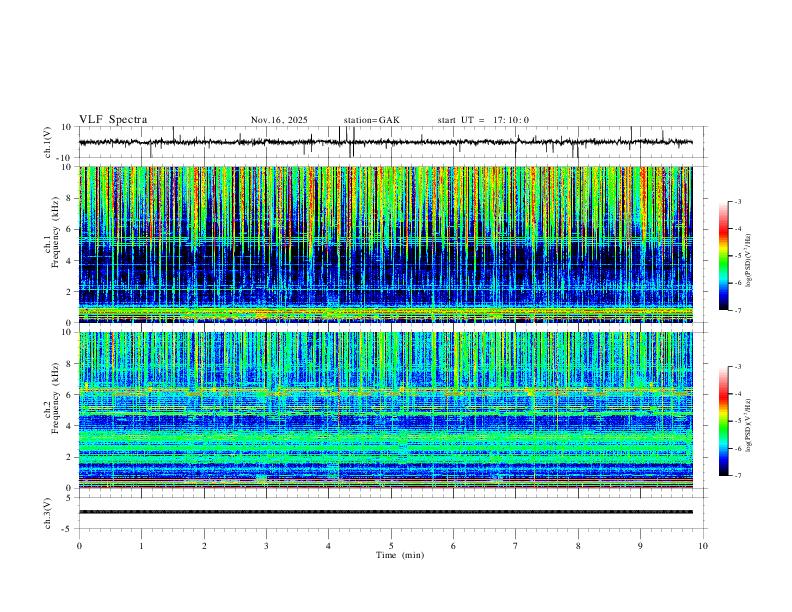Image resolution: width=792 pixels, height=612 pixels.
Task: Click the "8" kHz tick on ch.1 frequency axis
Action: coord(71,198)
